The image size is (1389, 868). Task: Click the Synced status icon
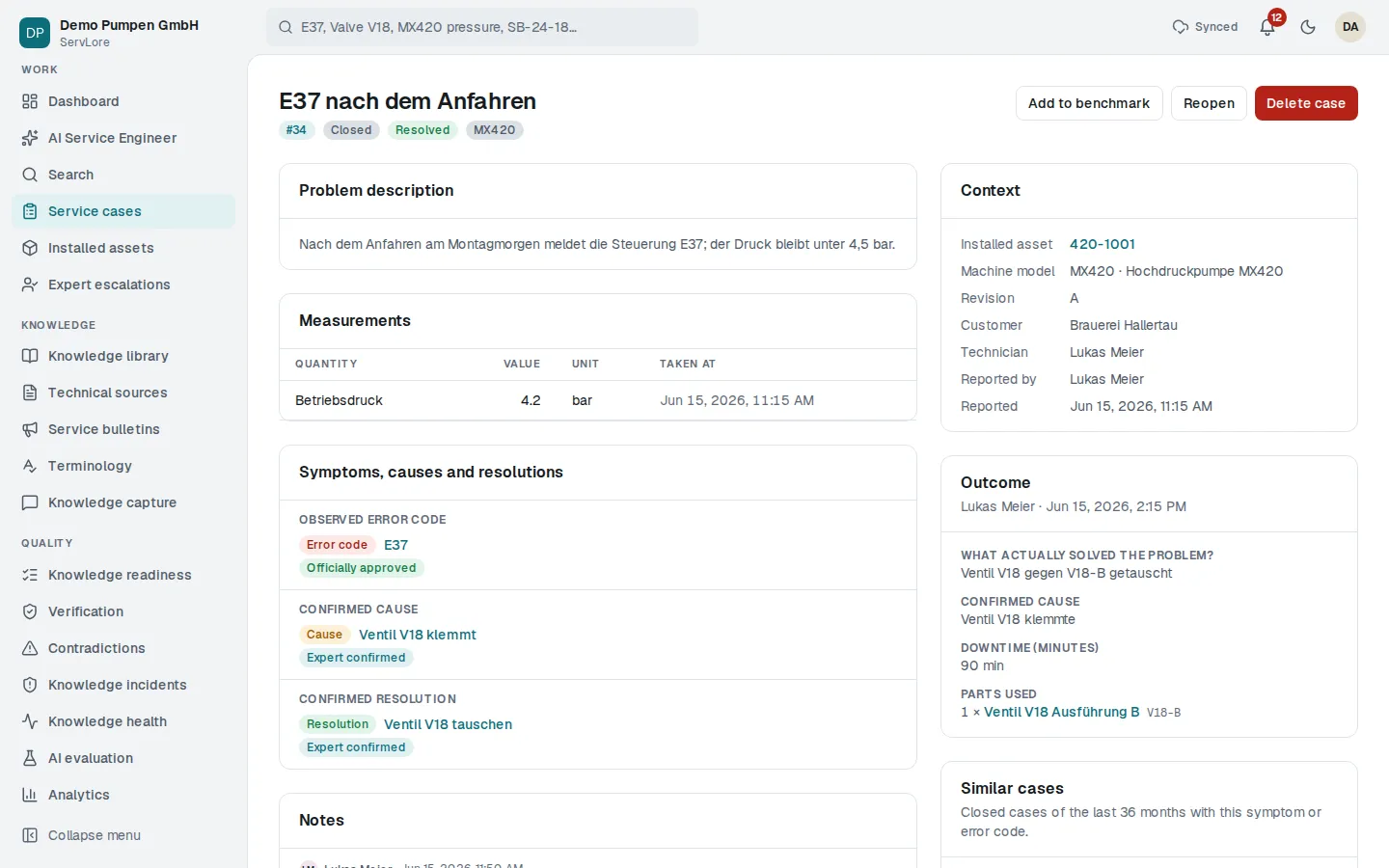[x=1180, y=27]
